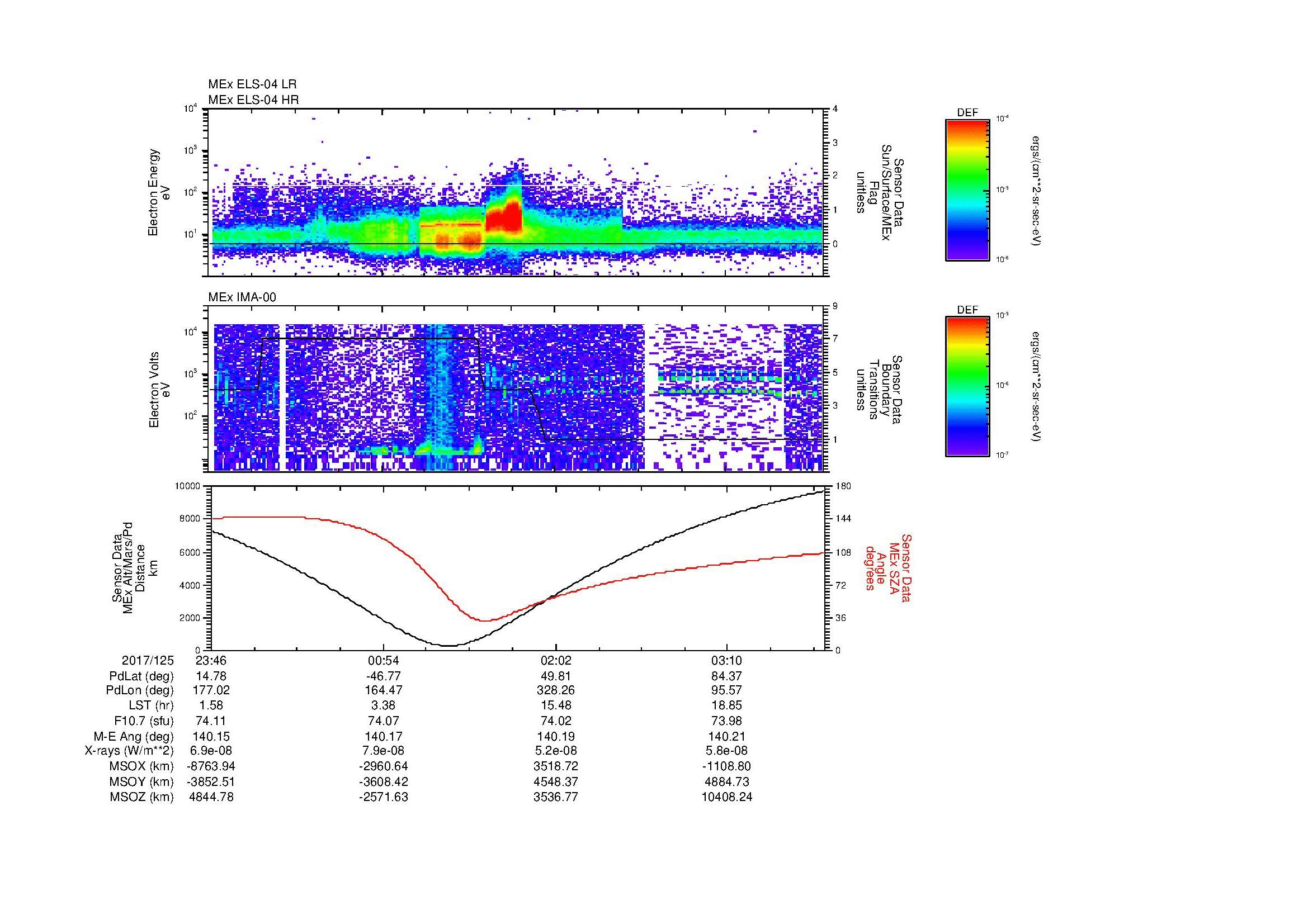Click the MSOY value -3608.42
The image size is (1308, 924).
click(384, 781)
